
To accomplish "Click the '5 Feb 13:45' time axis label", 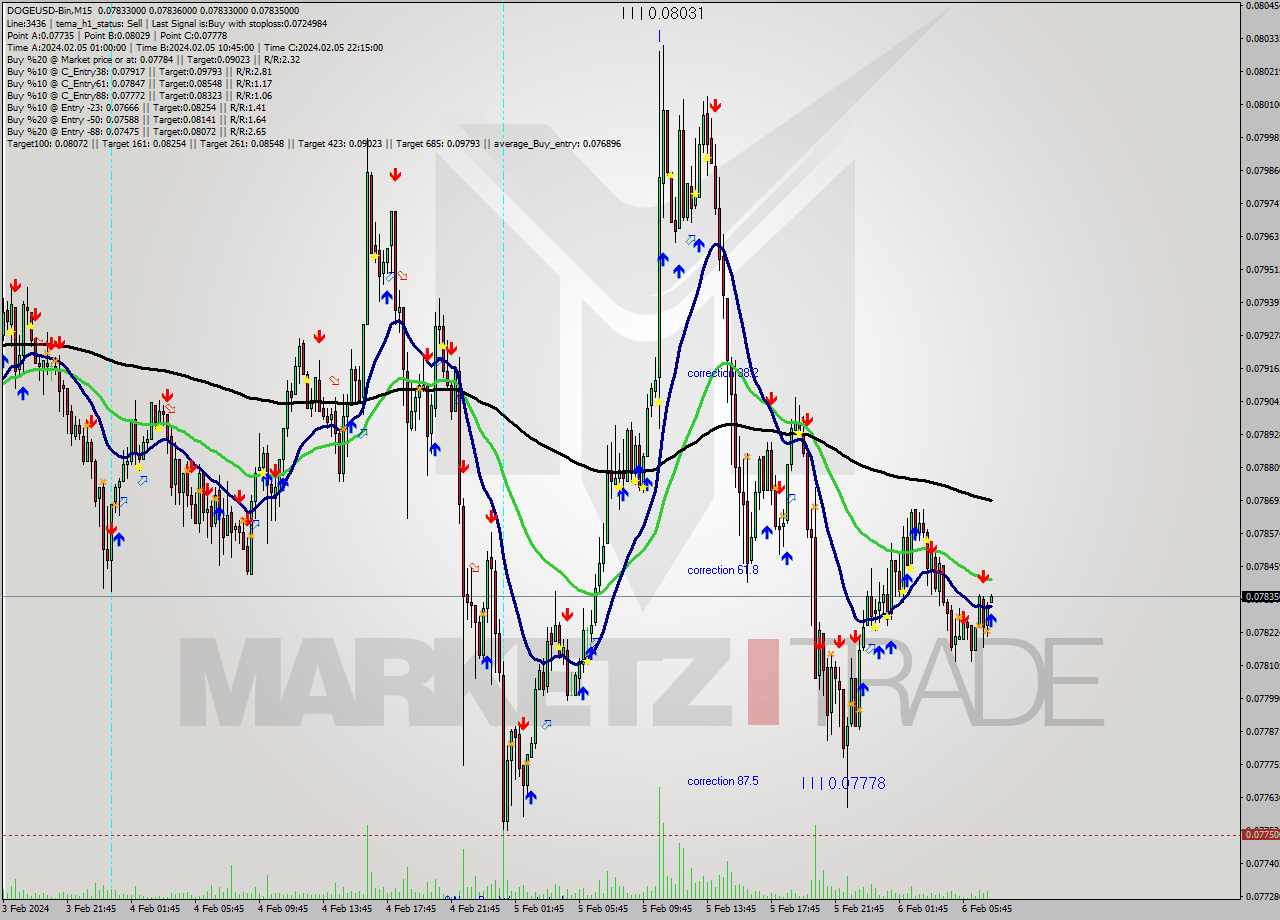I will pos(731,909).
